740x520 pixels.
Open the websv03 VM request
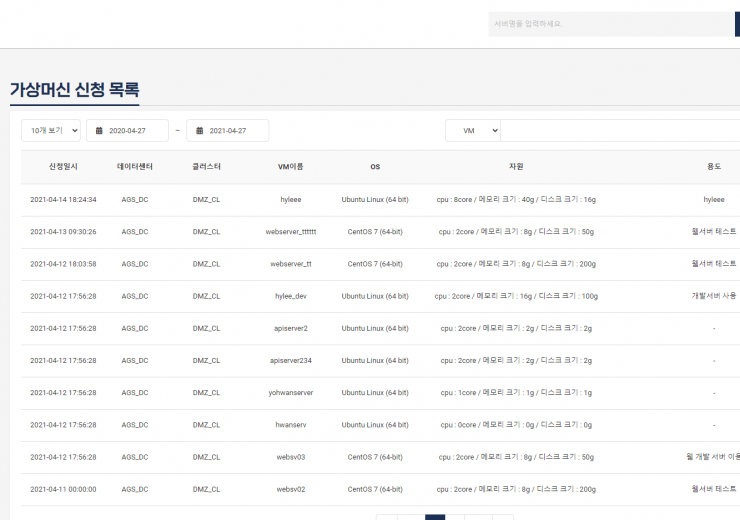coord(291,457)
